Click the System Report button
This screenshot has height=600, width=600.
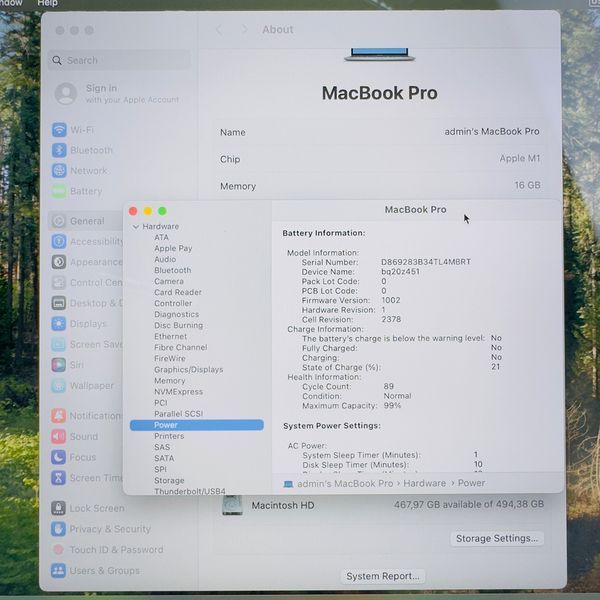tap(383, 576)
